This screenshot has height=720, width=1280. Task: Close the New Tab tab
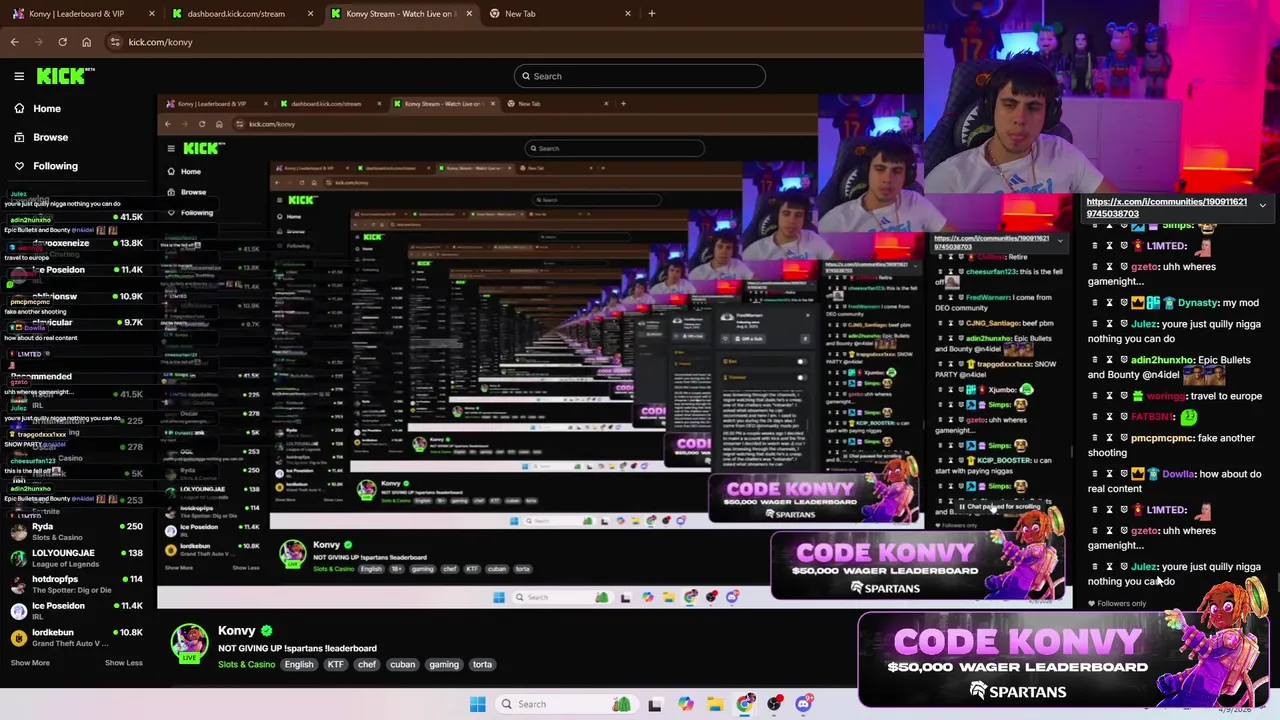[x=628, y=14]
